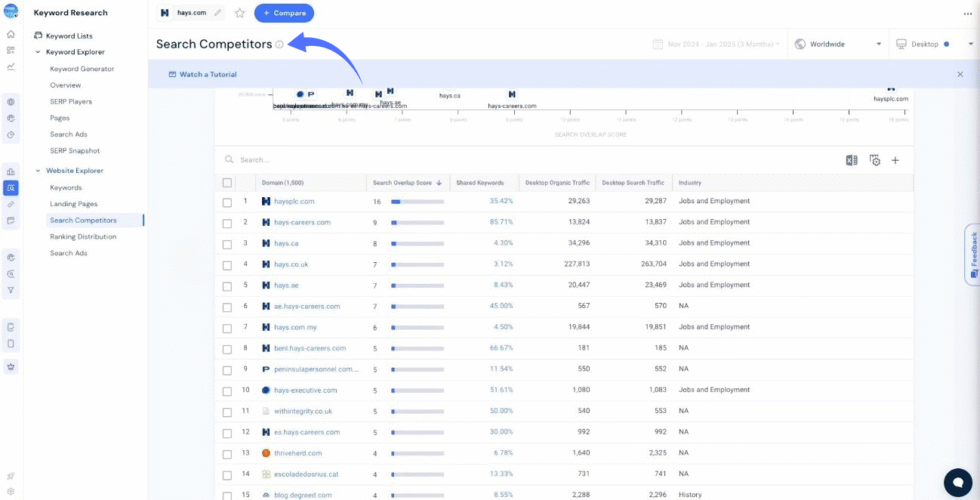Open table column settings icon

pyautogui.click(x=874, y=160)
